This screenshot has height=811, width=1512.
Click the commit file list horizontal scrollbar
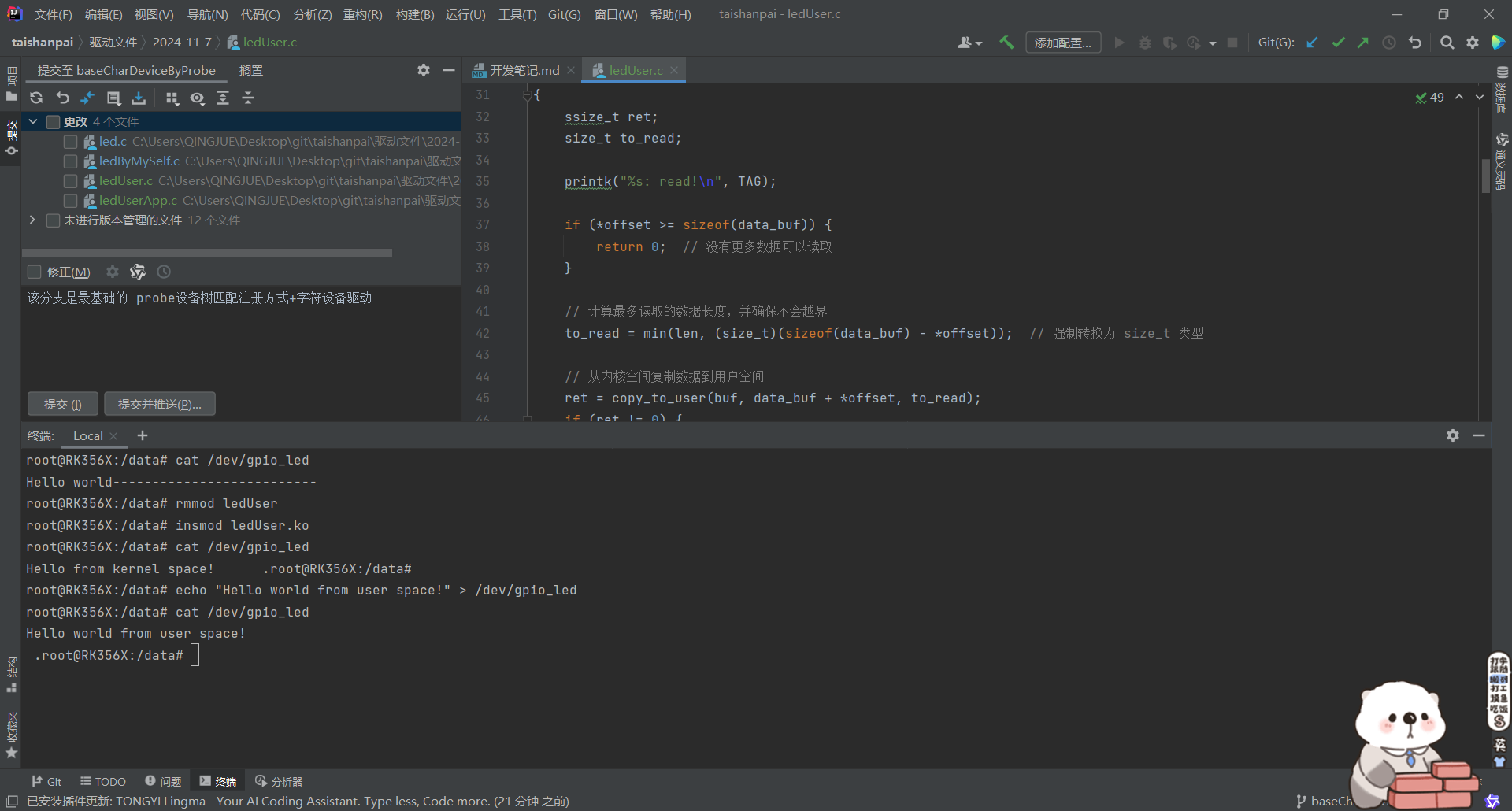[207, 253]
